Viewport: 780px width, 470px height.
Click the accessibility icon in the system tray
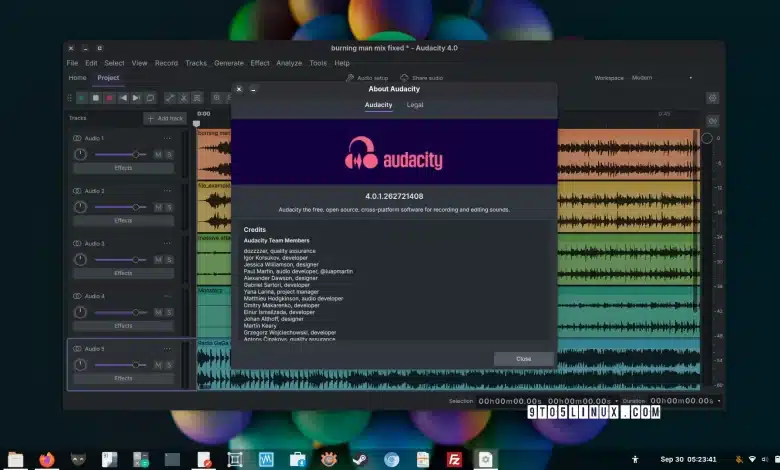click(x=635, y=459)
